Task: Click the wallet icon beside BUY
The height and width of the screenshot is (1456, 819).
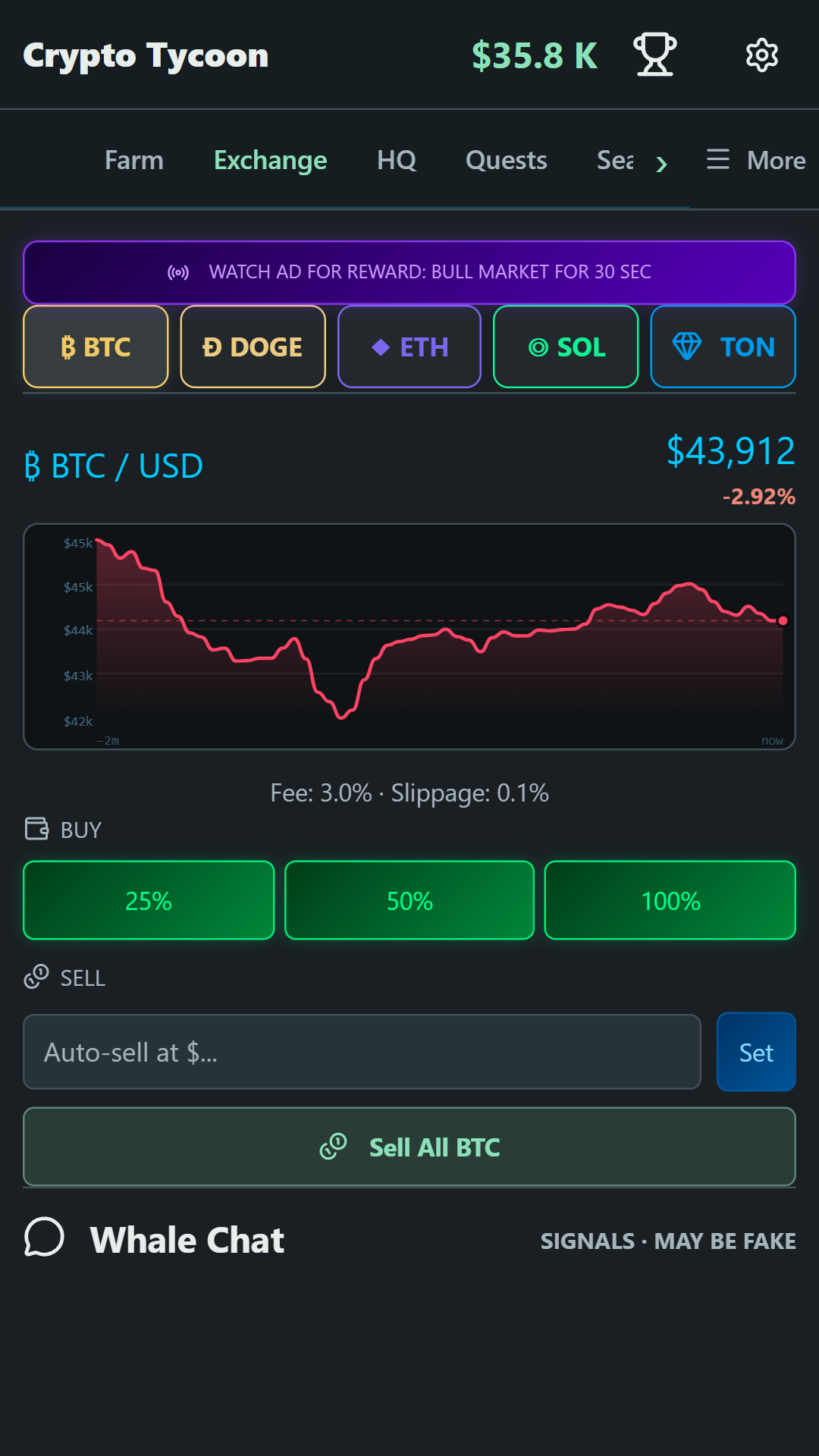Action: pos(36,829)
